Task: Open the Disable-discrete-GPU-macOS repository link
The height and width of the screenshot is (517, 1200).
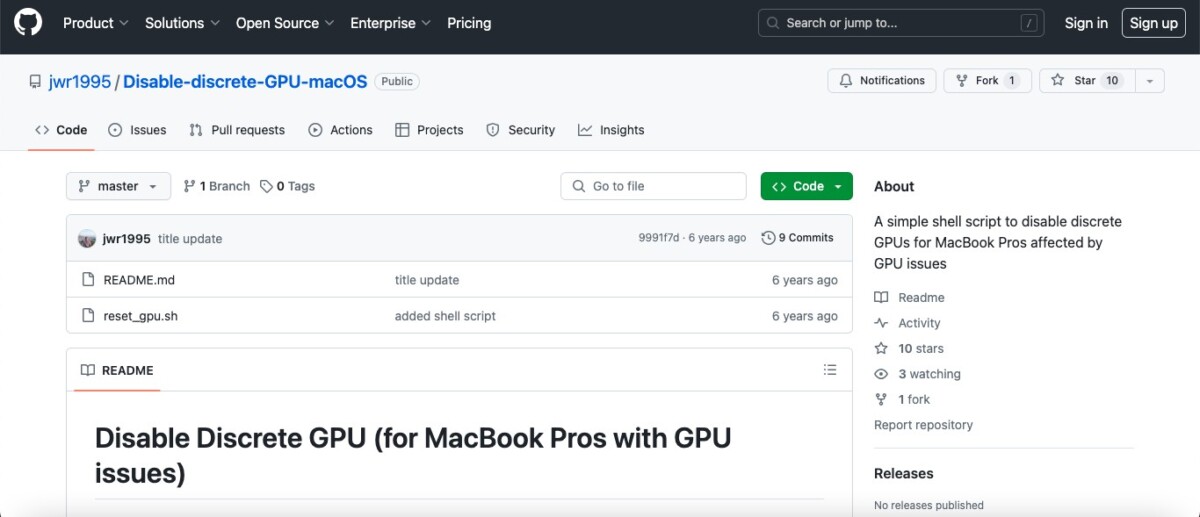Action: pyautogui.click(x=245, y=81)
